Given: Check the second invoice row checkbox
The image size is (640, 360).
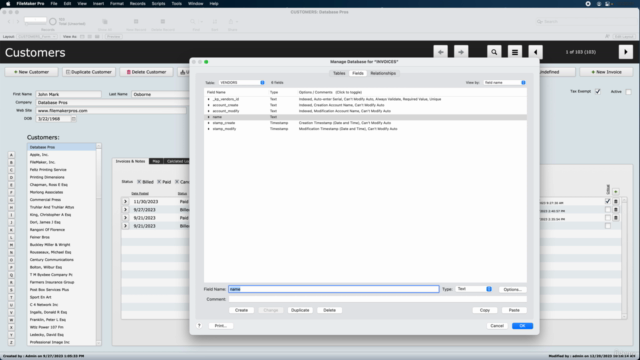Looking at the screenshot, I should pyautogui.click(x=608, y=210).
